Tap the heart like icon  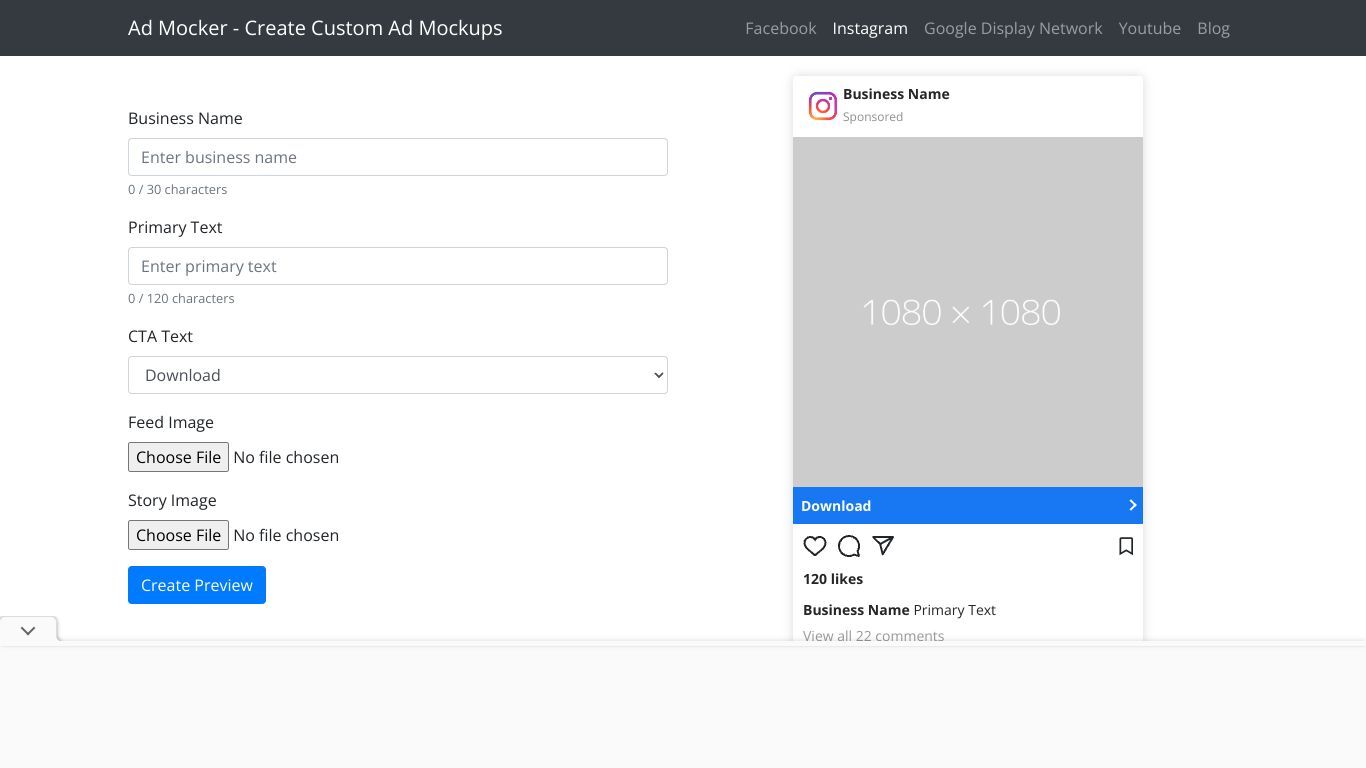pyautogui.click(x=815, y=546)
